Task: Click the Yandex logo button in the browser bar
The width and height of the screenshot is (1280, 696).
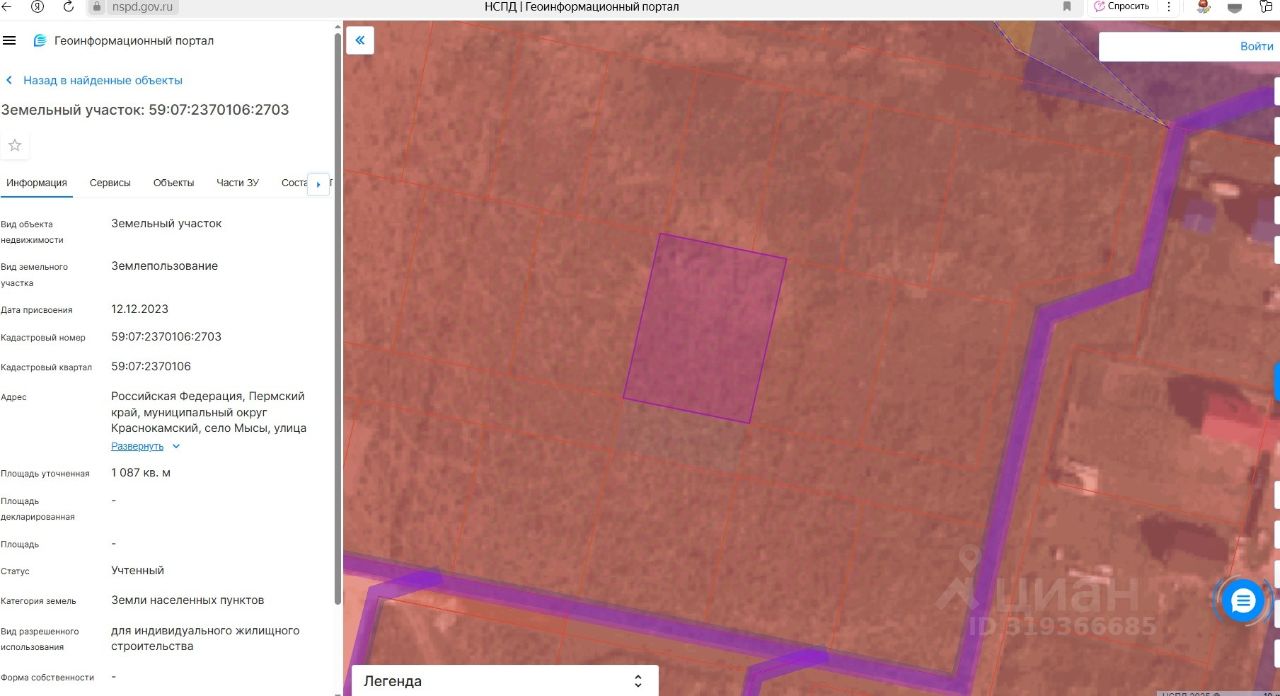Action: [x=37, y=6]
